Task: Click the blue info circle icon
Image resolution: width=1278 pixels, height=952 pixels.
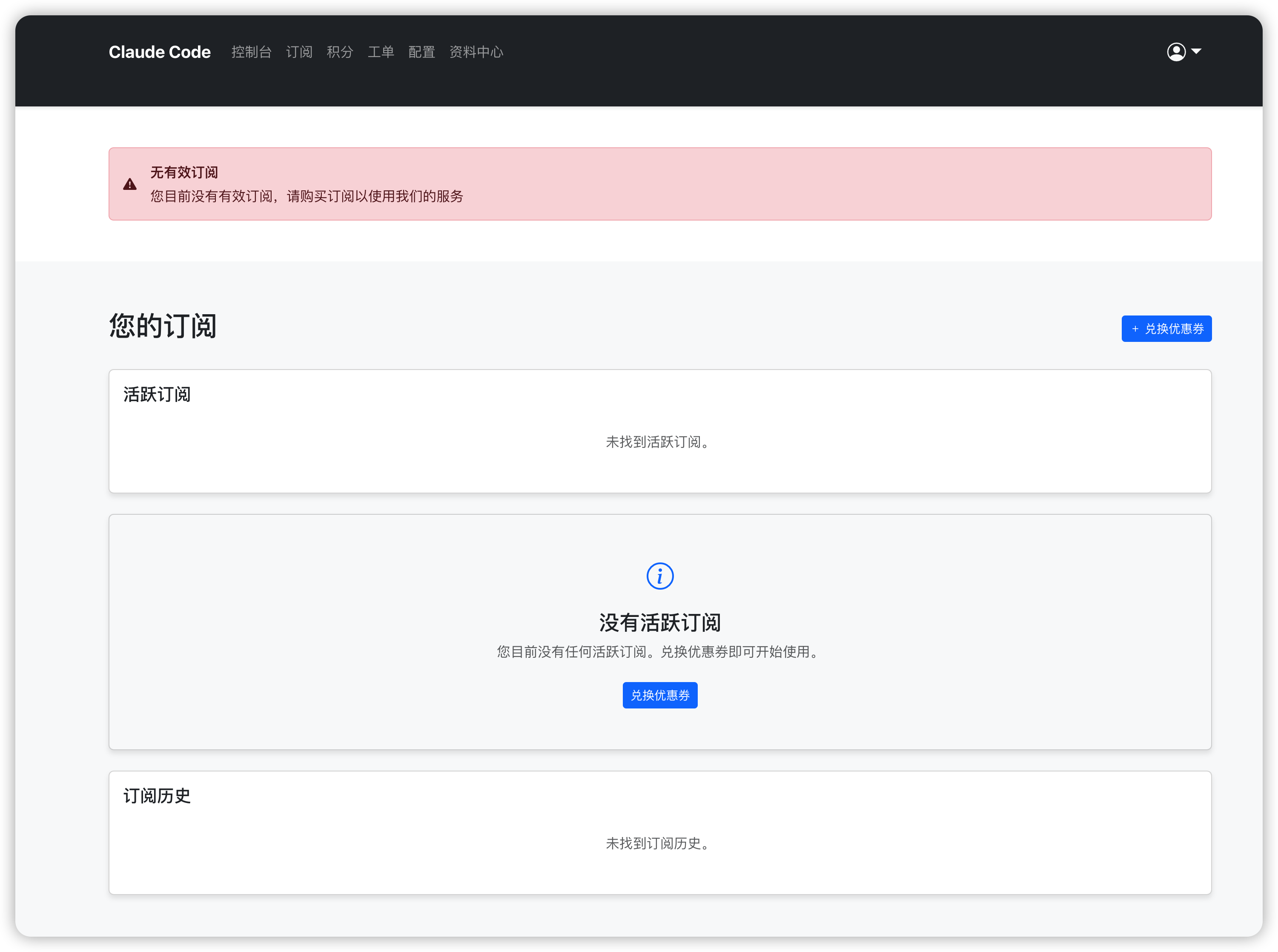Action: [660, 576]
